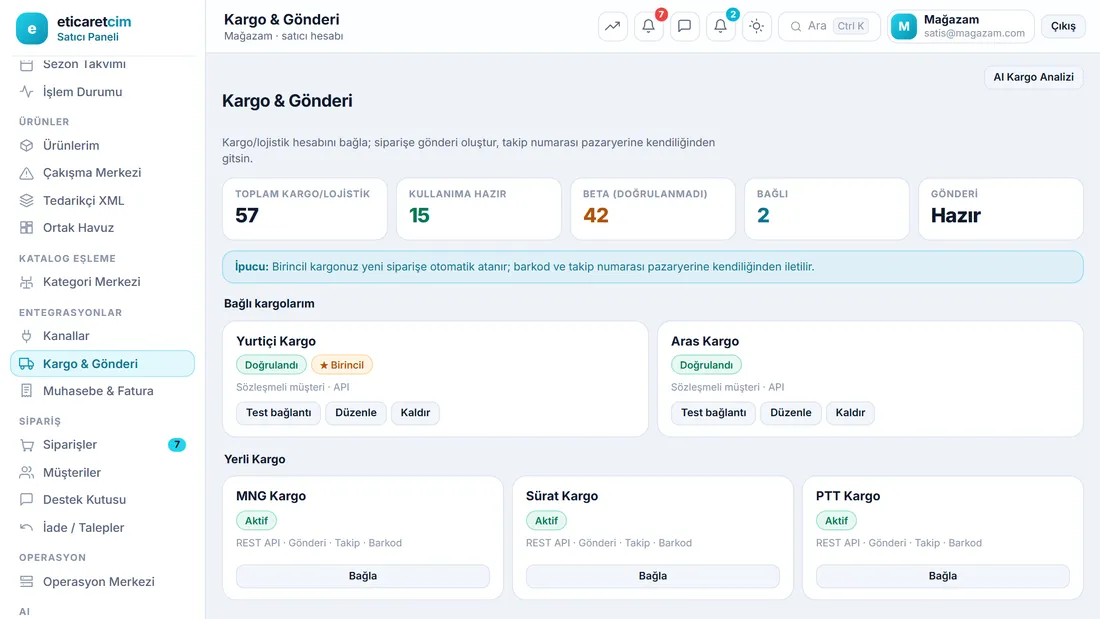This screenshot has height=619, width=1100.
Task: Click Bağla for Sürat Kargo
Action: pos(652,576)
